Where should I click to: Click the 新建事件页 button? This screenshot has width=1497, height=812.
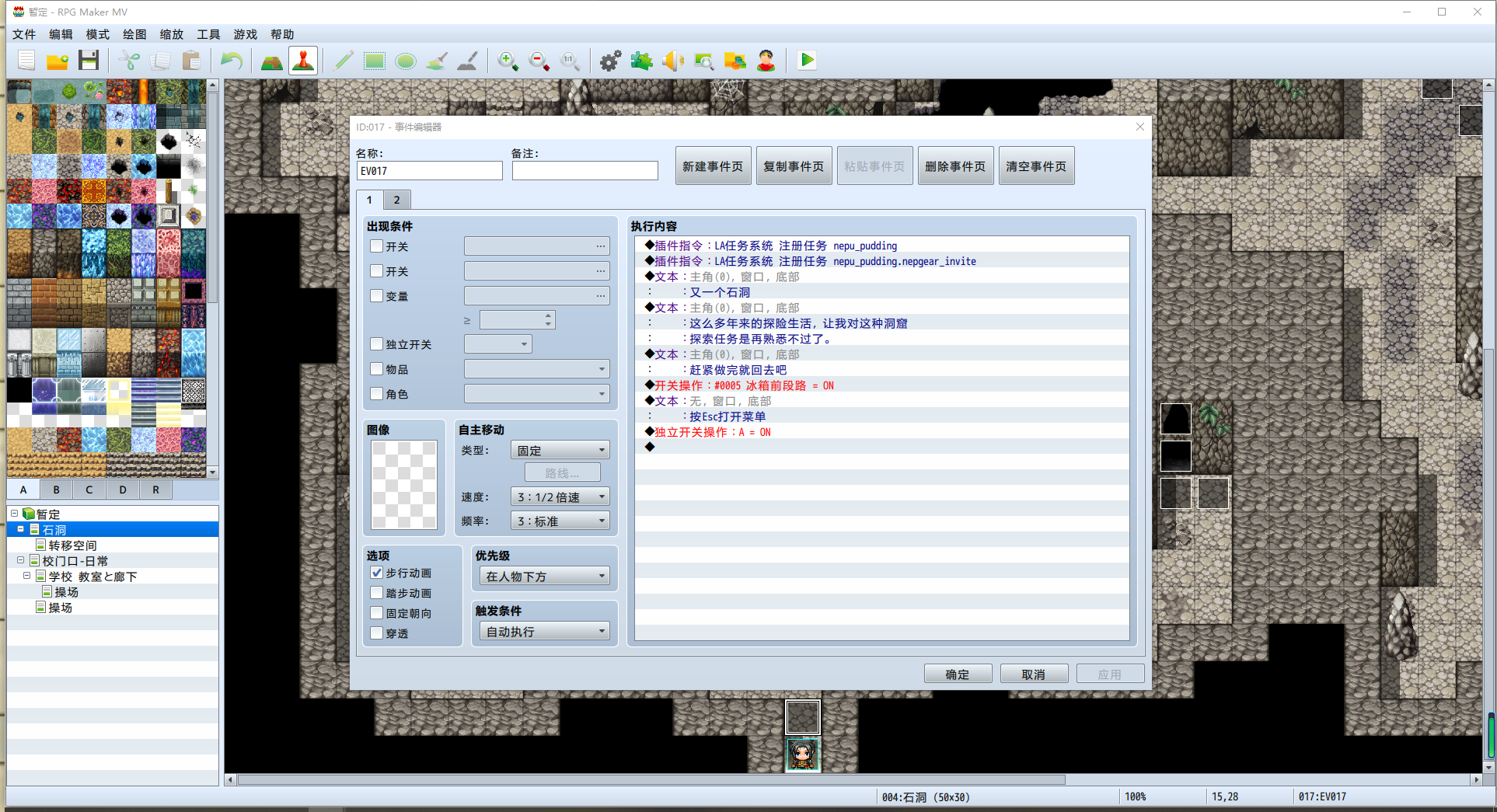[x=713, y=166]
